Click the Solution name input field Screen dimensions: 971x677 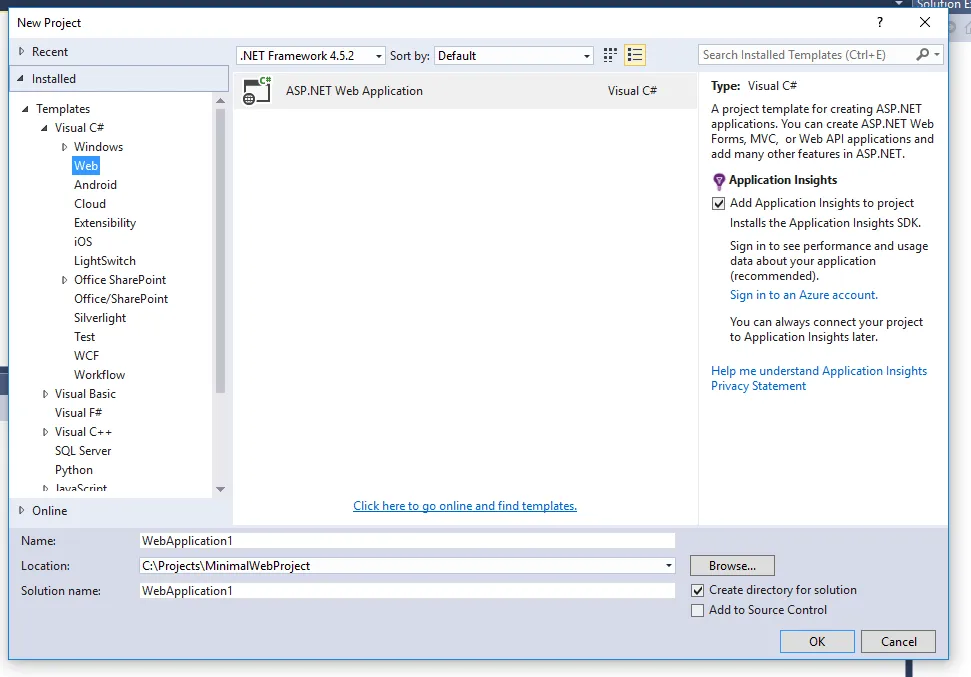407,591
